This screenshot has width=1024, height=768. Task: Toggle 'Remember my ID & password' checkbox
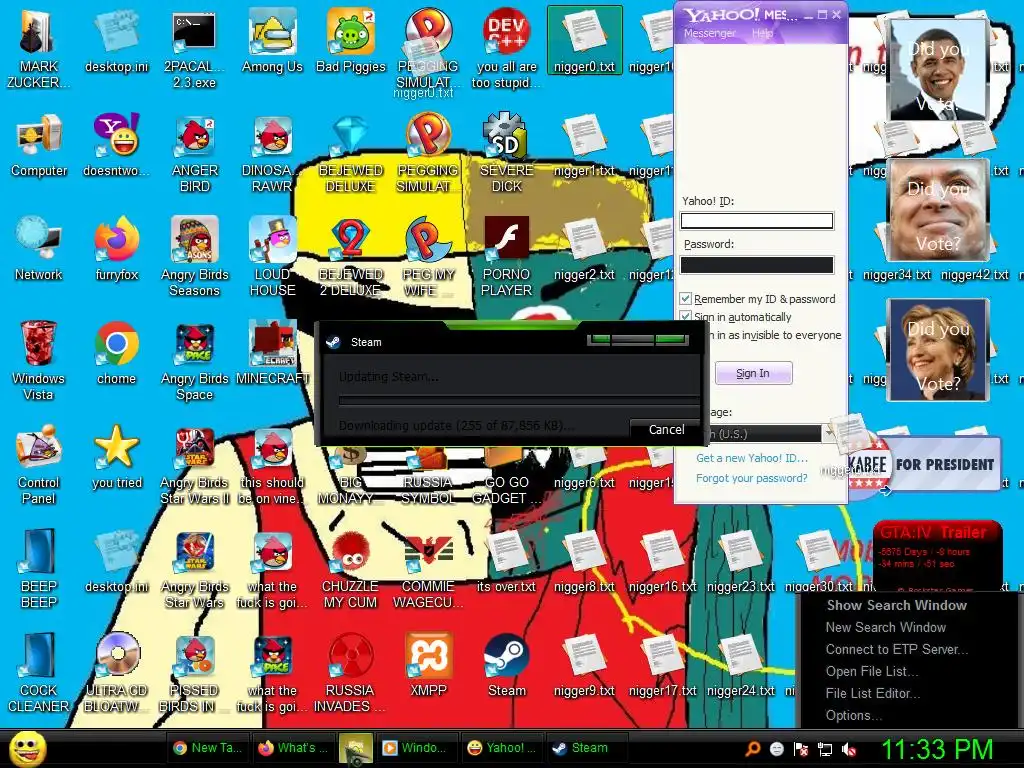(685, 299)
